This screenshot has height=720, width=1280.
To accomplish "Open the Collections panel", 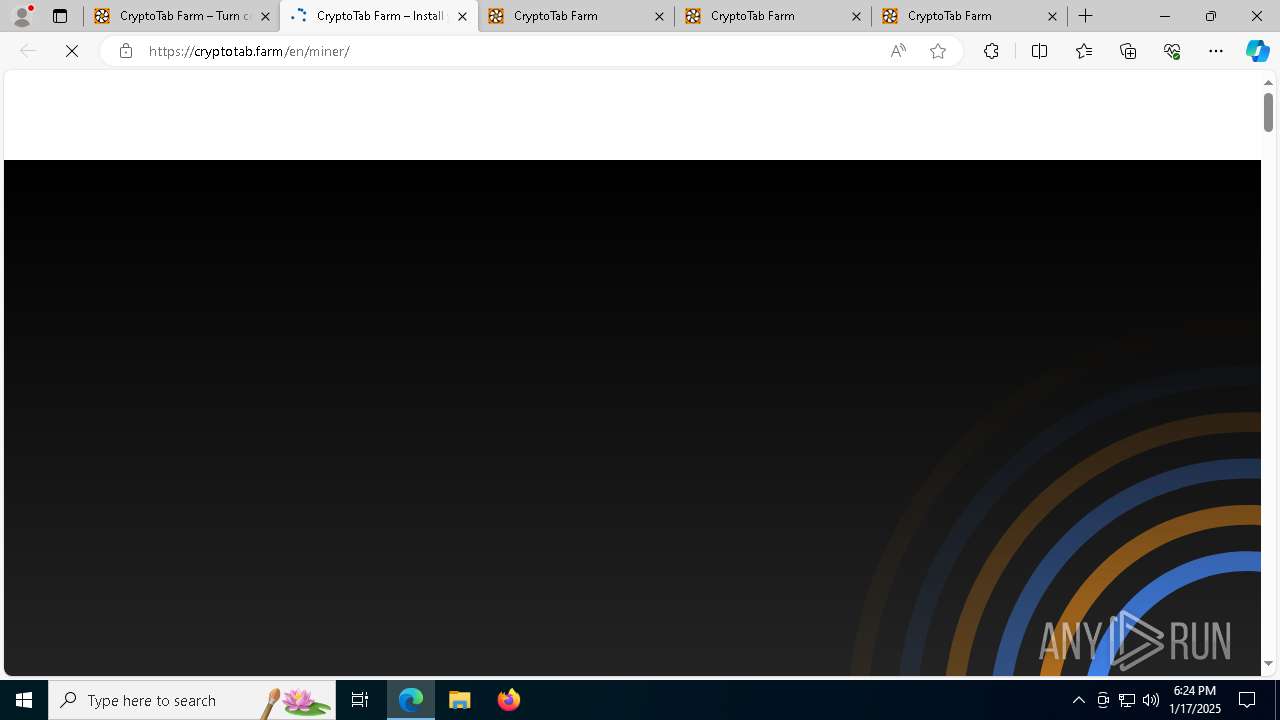I will click(x=1128, y=51).
